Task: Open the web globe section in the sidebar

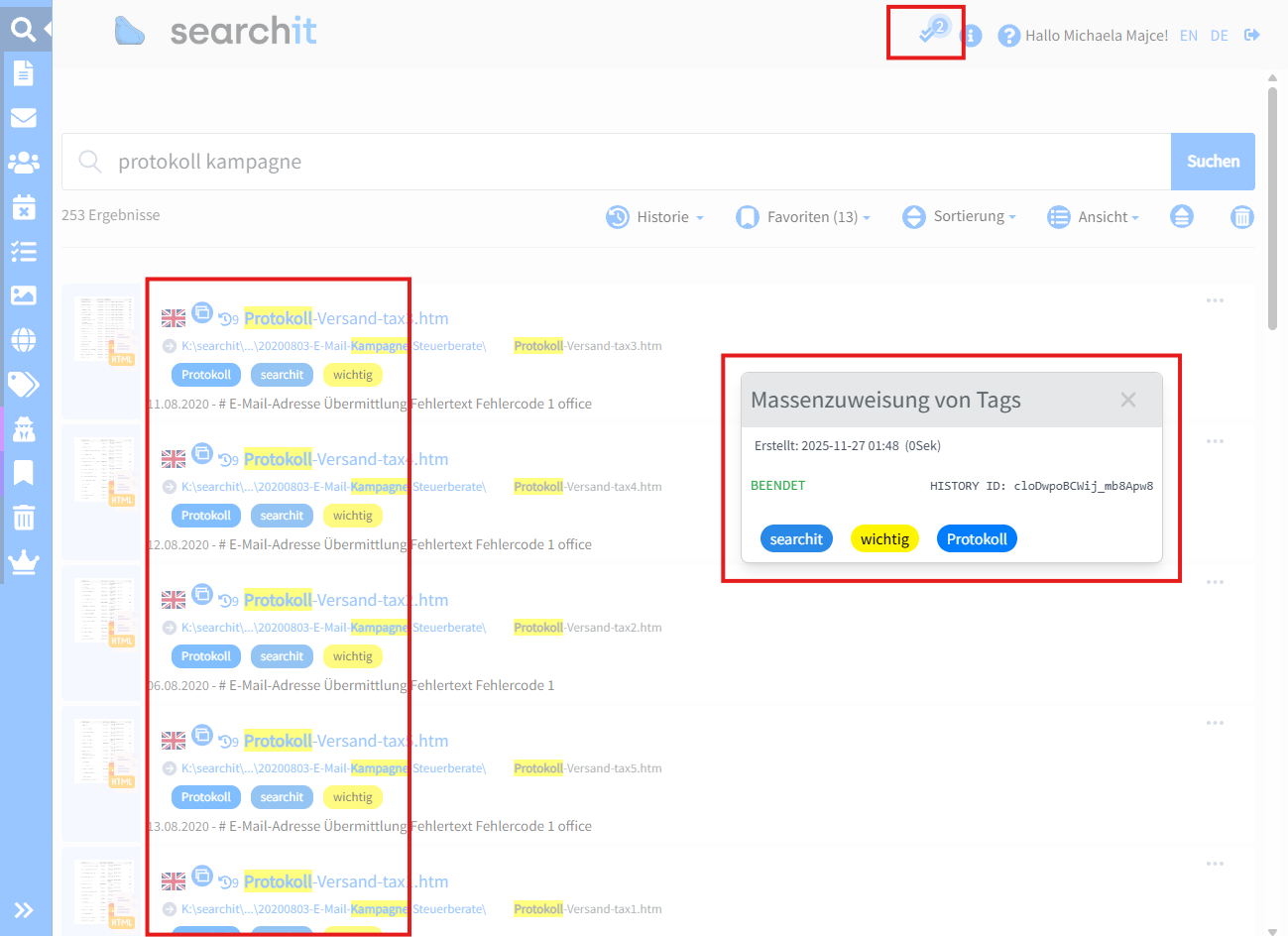Action: (x=24, y=340)
